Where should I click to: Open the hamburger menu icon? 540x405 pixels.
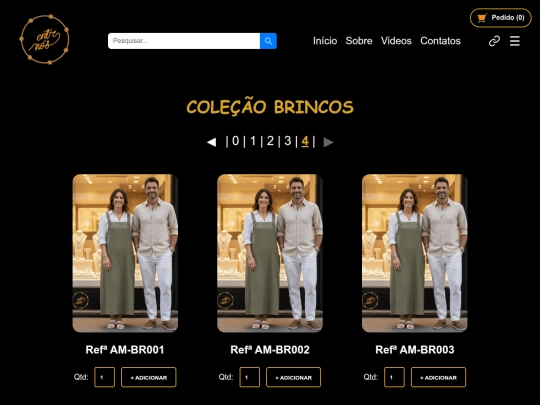tap(515, 41)
